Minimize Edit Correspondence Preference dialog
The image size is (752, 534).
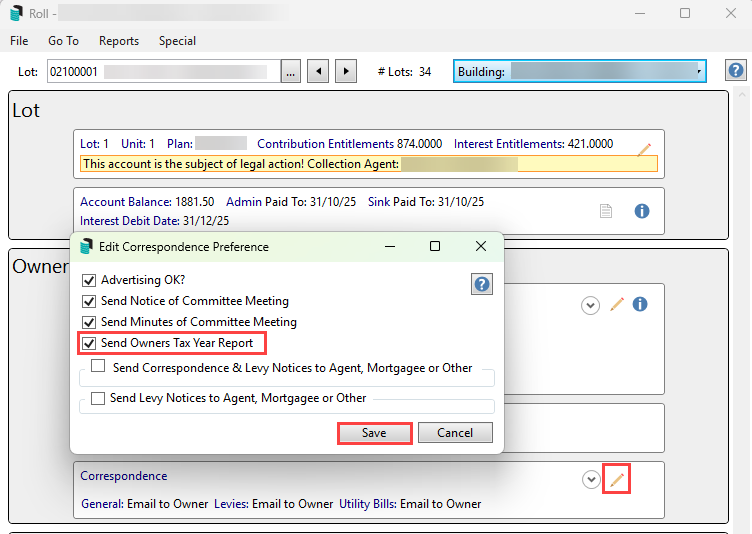point(390,247)
